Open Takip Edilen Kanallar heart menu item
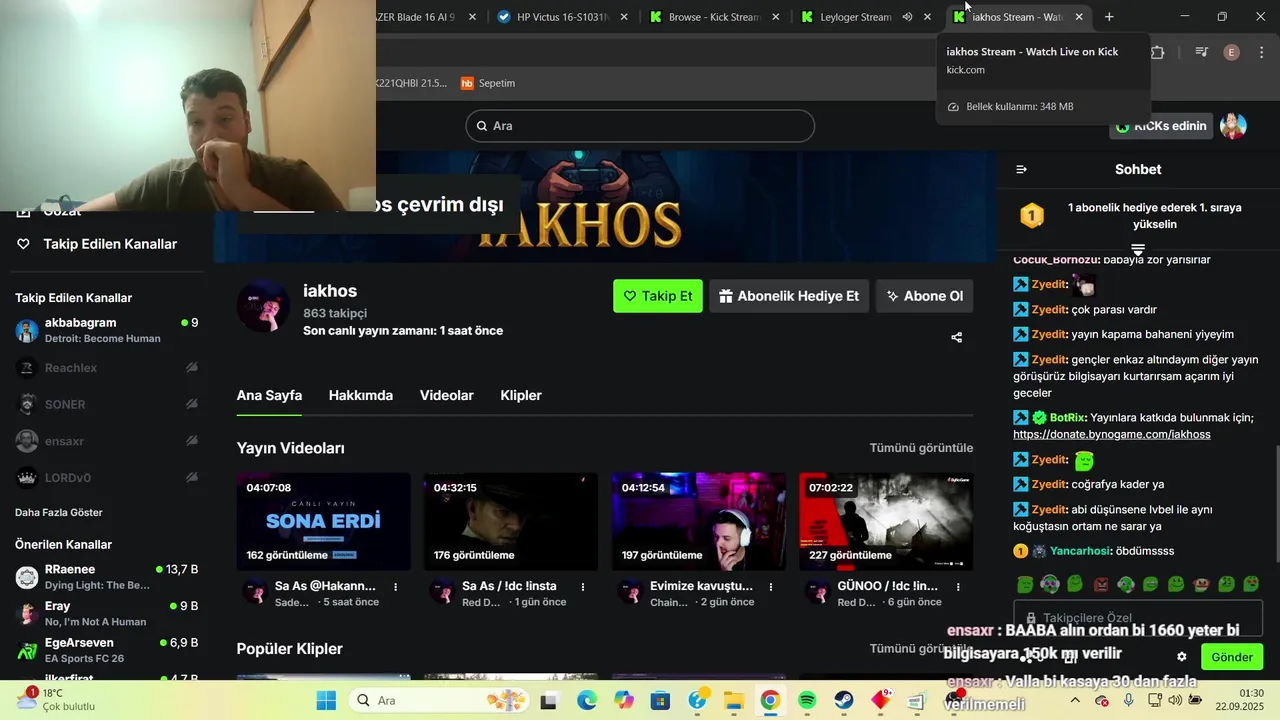 98,244
